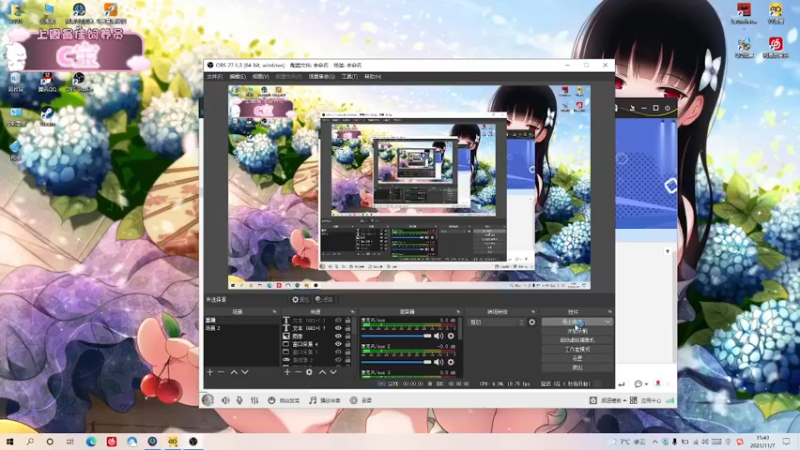Show hidden tray icons with the chevron
The height and width of the screenshot is (450, 800).
(654, 442)
